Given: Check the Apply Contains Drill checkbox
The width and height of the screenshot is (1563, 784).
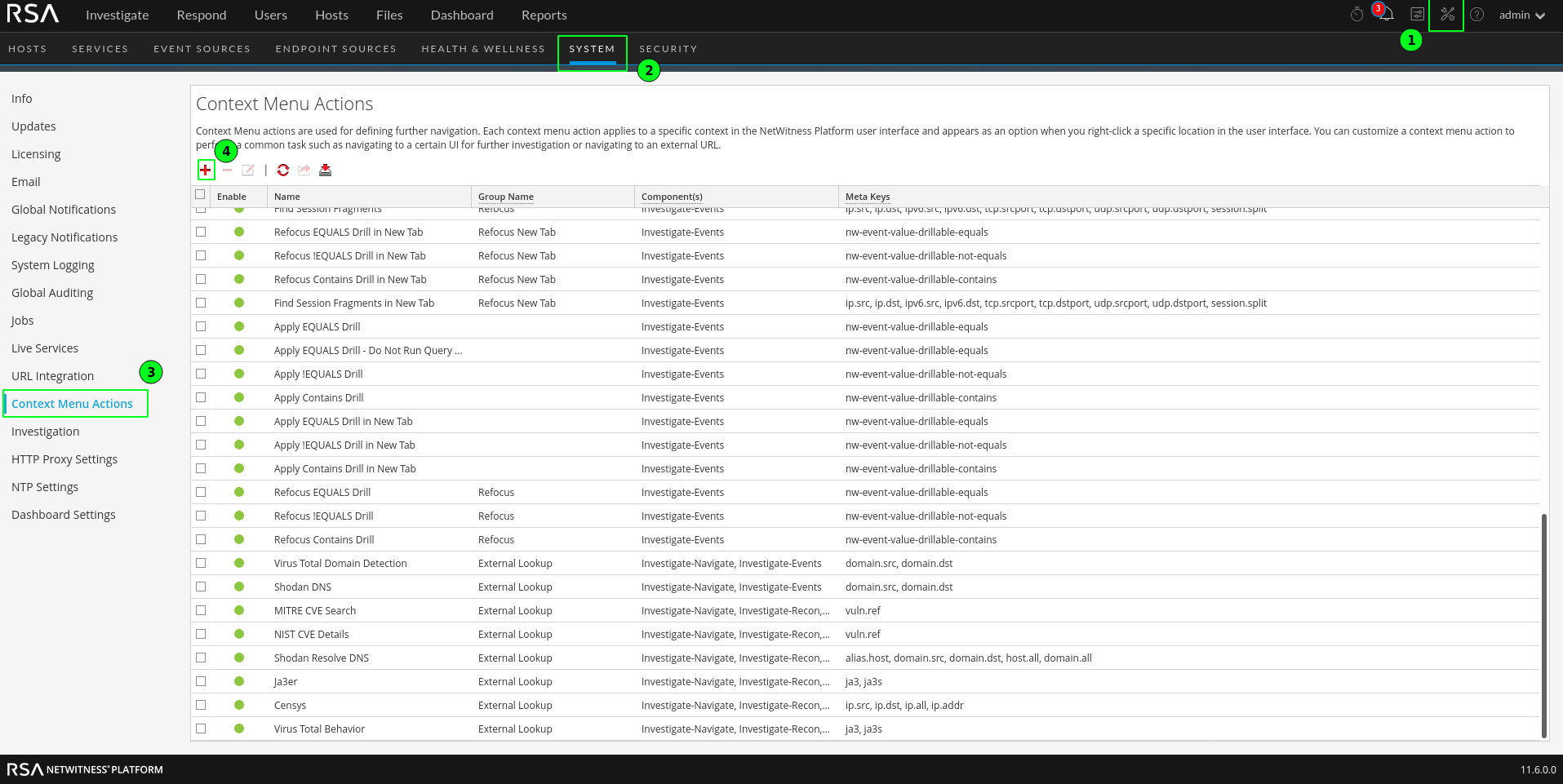Looking at the screenshot, I should tap(201, 397).
